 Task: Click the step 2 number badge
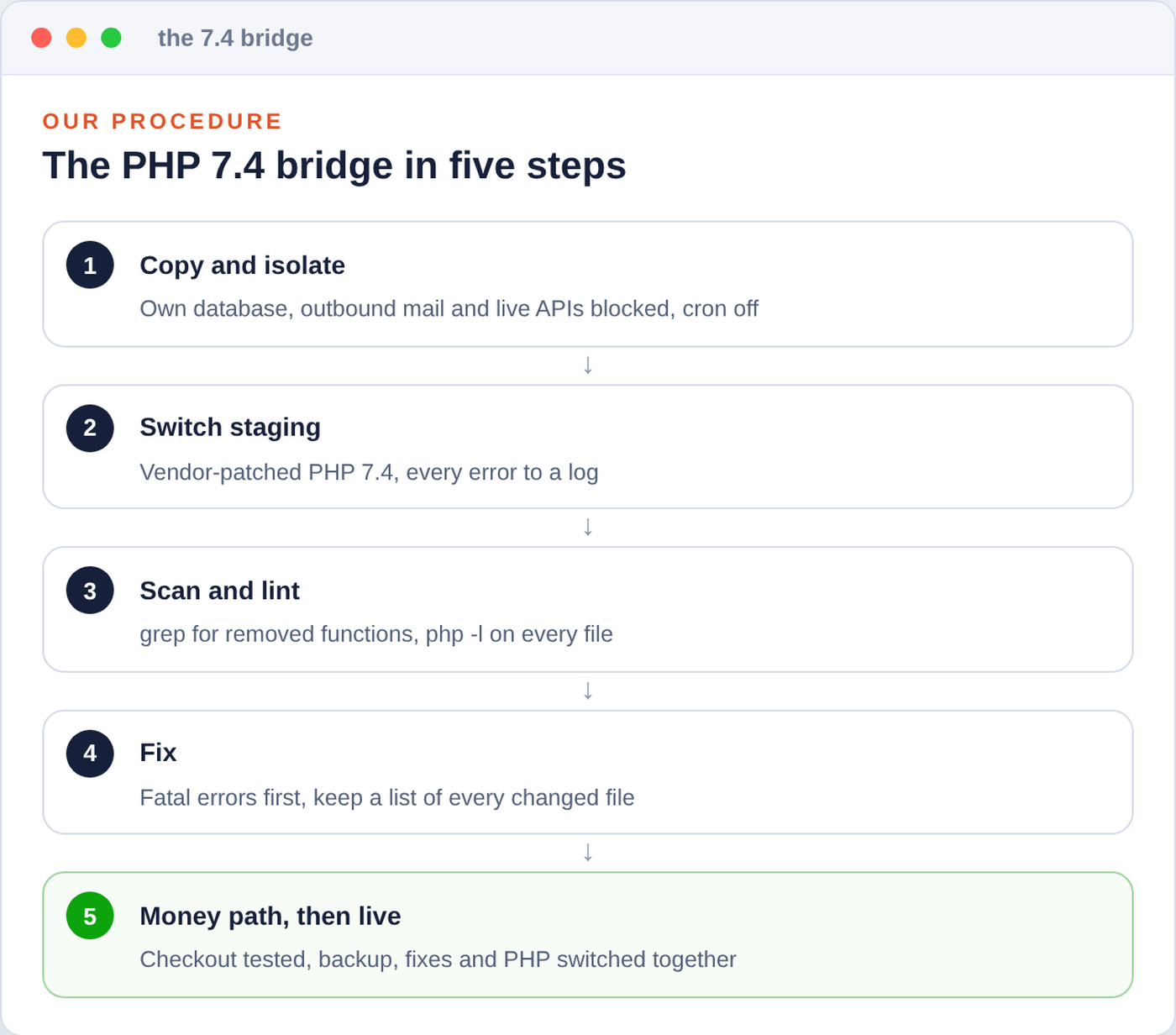point(90,428)
